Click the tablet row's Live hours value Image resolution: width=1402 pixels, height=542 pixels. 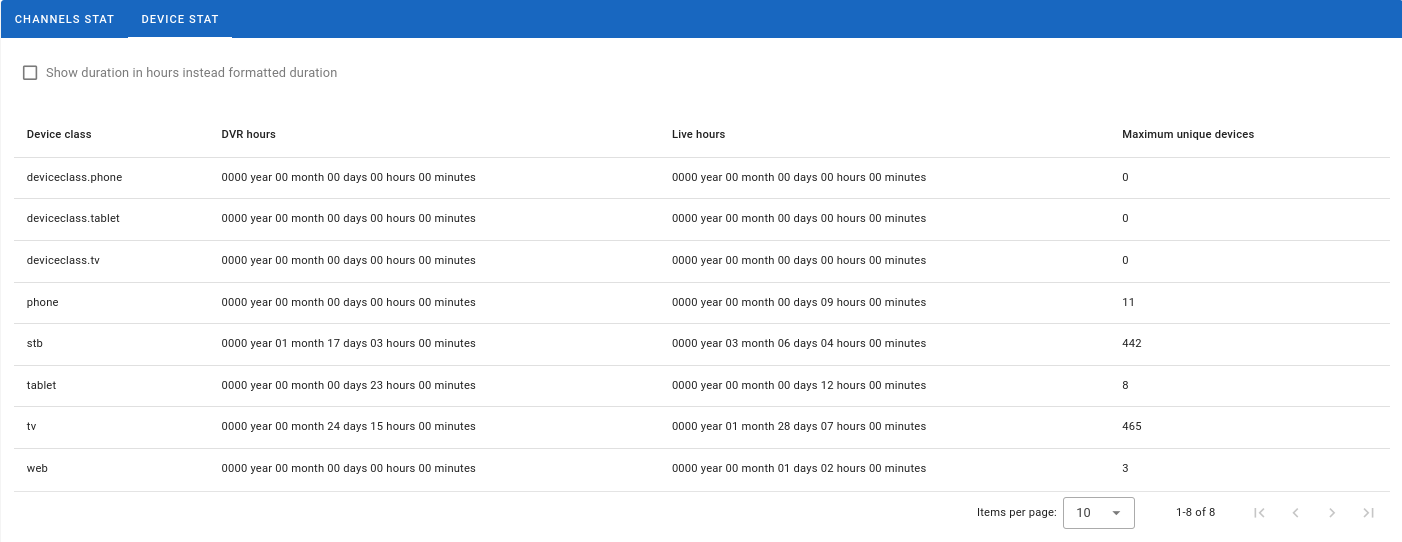[798, 385]
